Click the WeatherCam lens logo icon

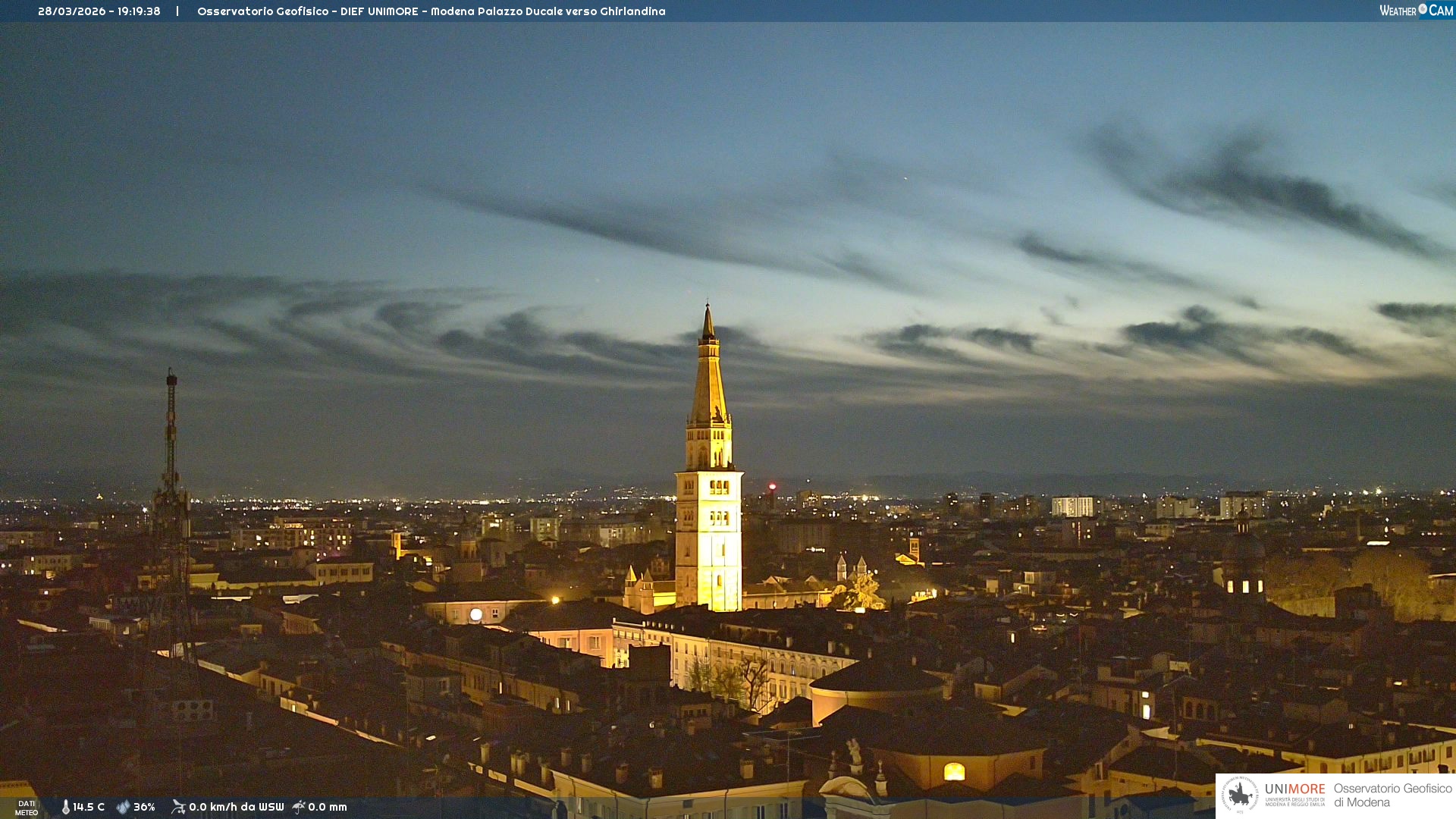pos(1423,9)
